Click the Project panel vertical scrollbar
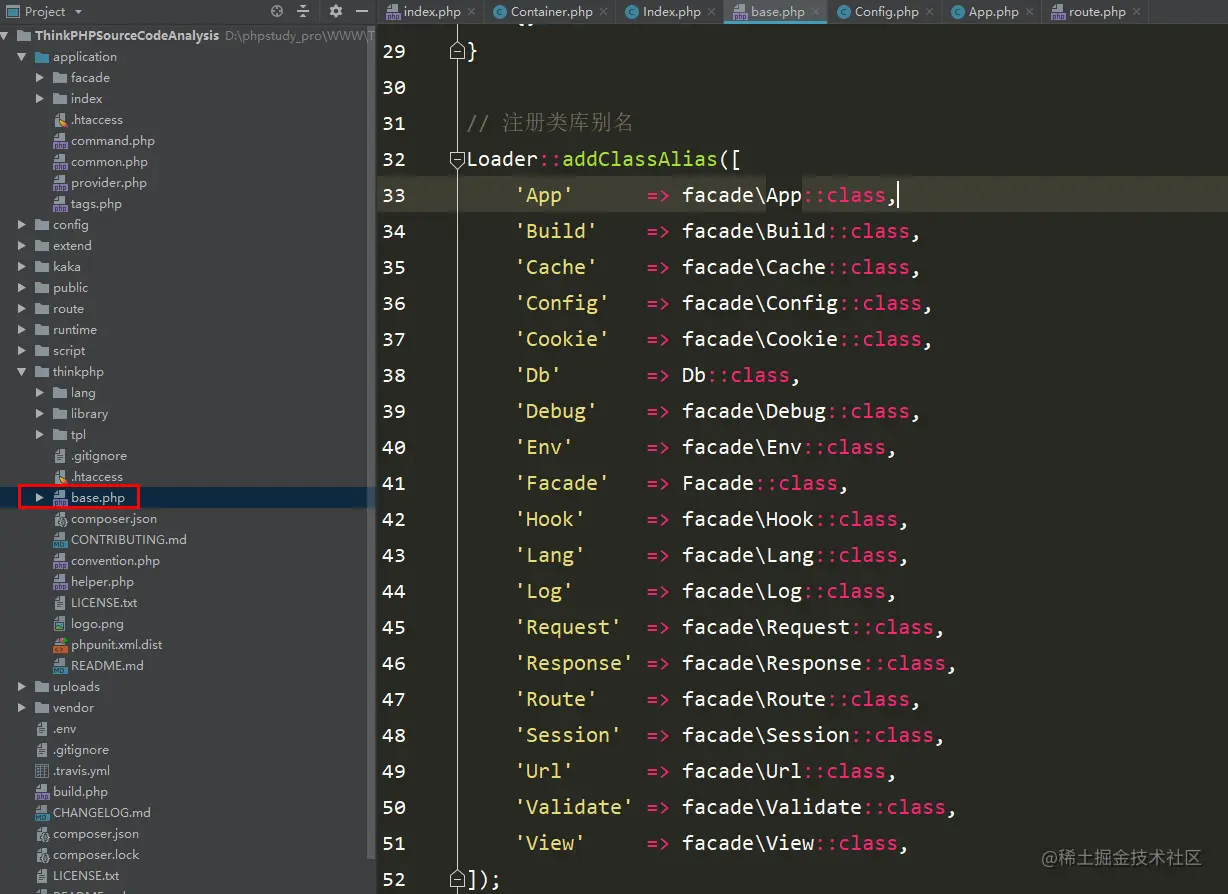Image resolution: width=1228 pixels, height=894 pixels. 372,440
